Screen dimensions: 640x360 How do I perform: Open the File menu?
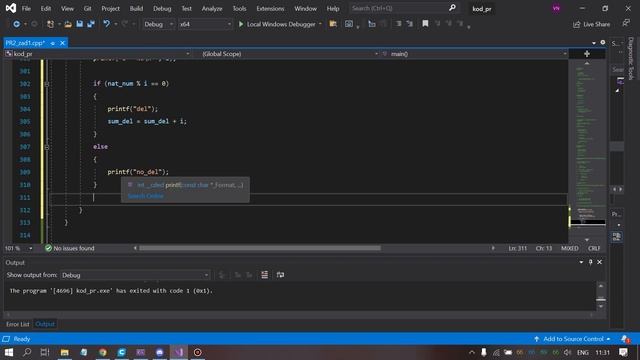(x=26, y=9)
